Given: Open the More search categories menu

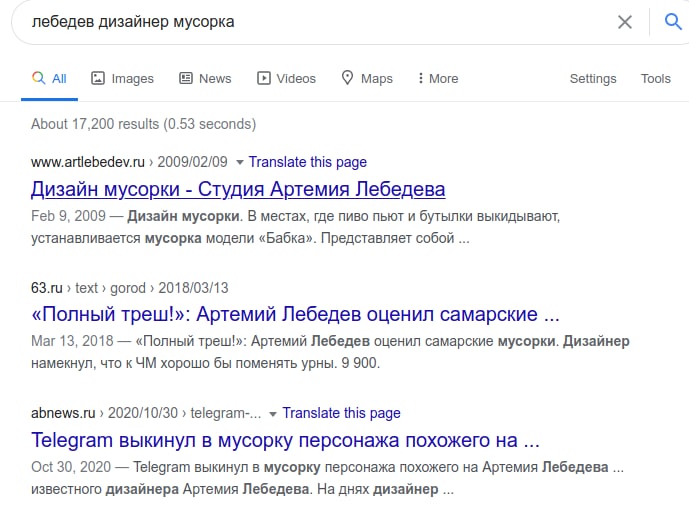Looking at the screenshot, I should tap(438, 79).
